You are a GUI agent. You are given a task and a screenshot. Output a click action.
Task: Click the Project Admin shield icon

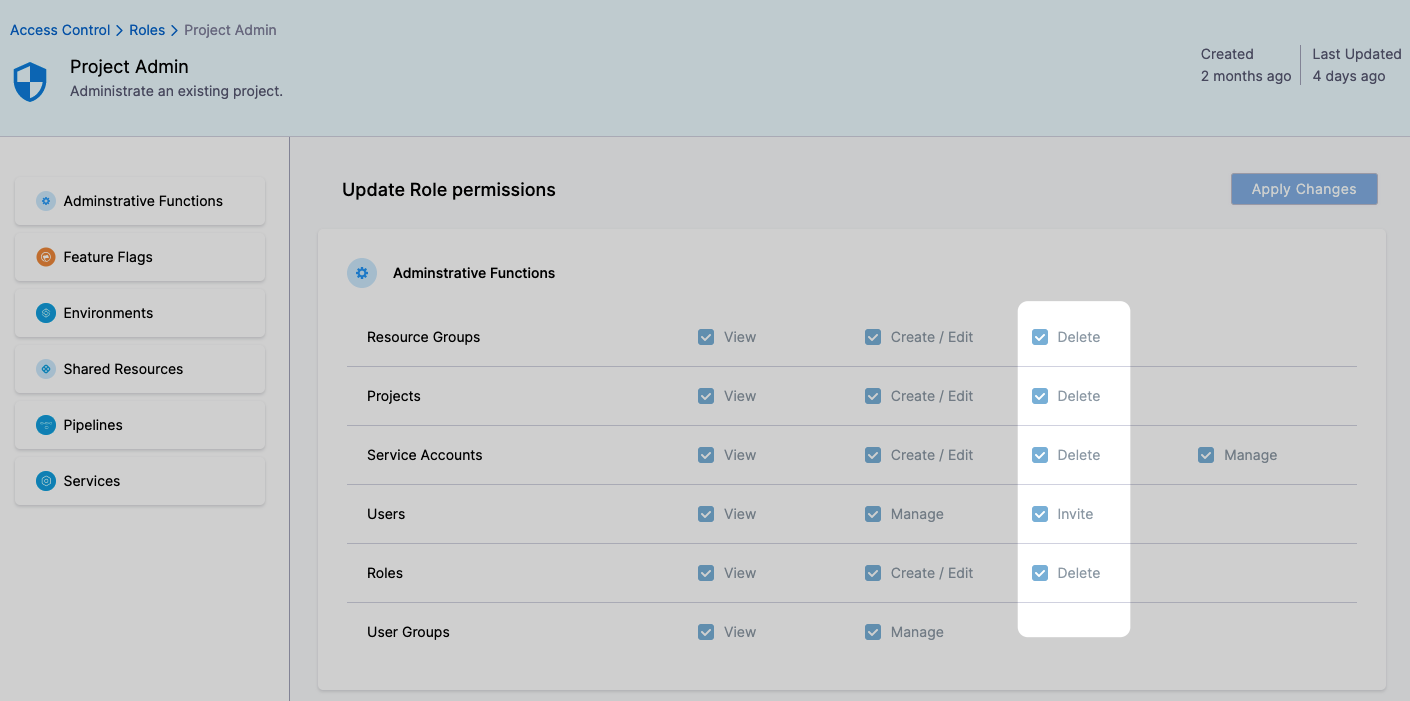[30, 82]
